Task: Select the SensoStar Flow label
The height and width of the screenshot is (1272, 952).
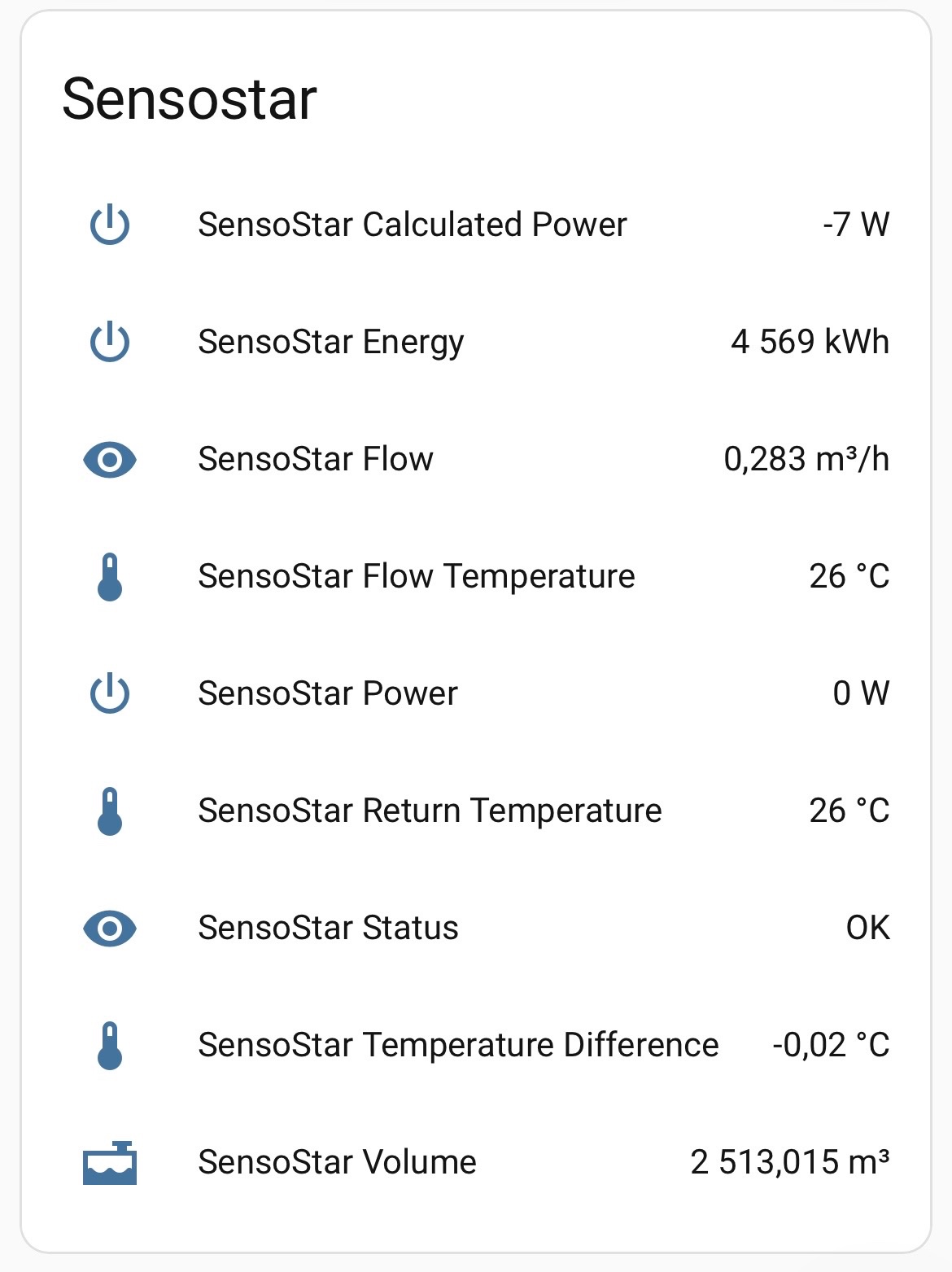Action: 316,460
